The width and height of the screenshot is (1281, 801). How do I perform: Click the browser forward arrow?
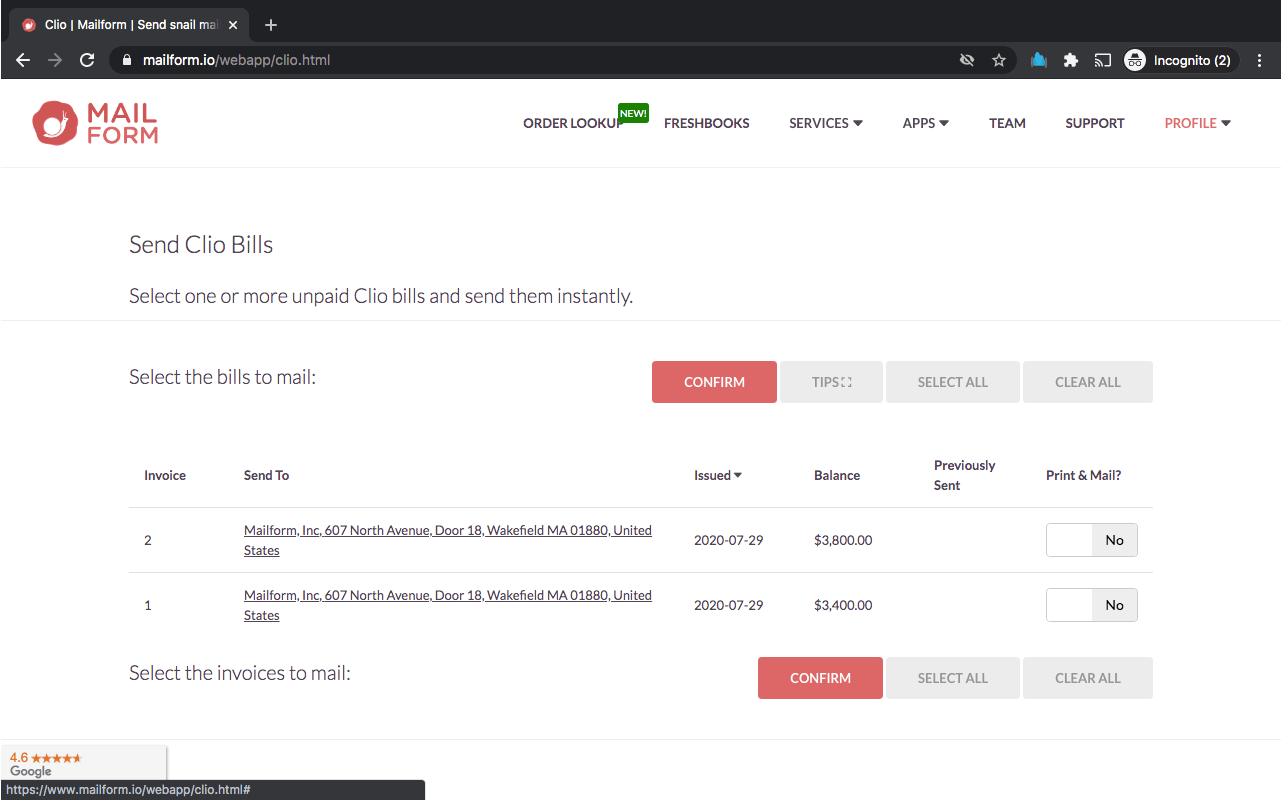click(x=55, y=60)
